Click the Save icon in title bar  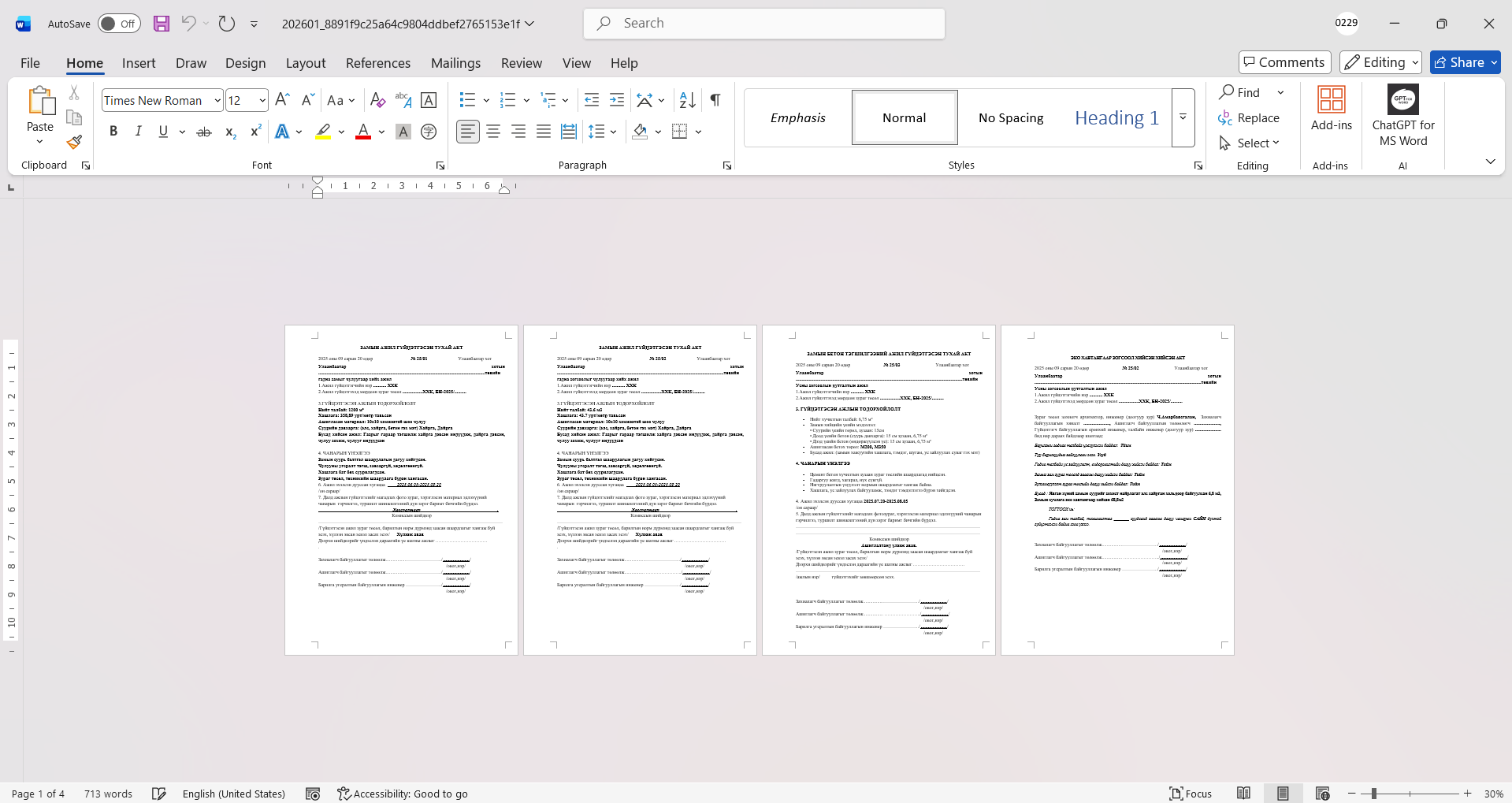coord(162,24)
